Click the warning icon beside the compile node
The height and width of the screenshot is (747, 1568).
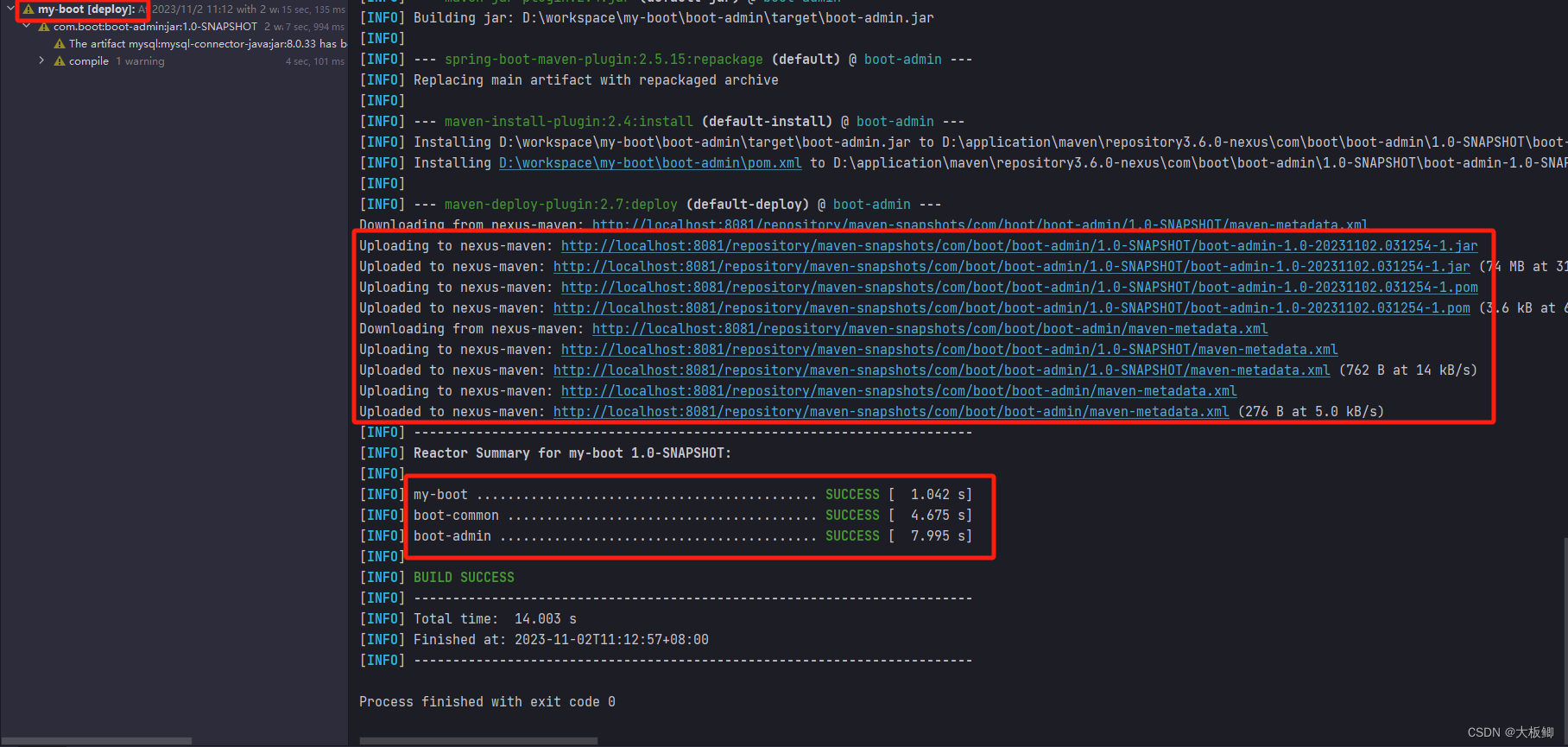point(60,61)
